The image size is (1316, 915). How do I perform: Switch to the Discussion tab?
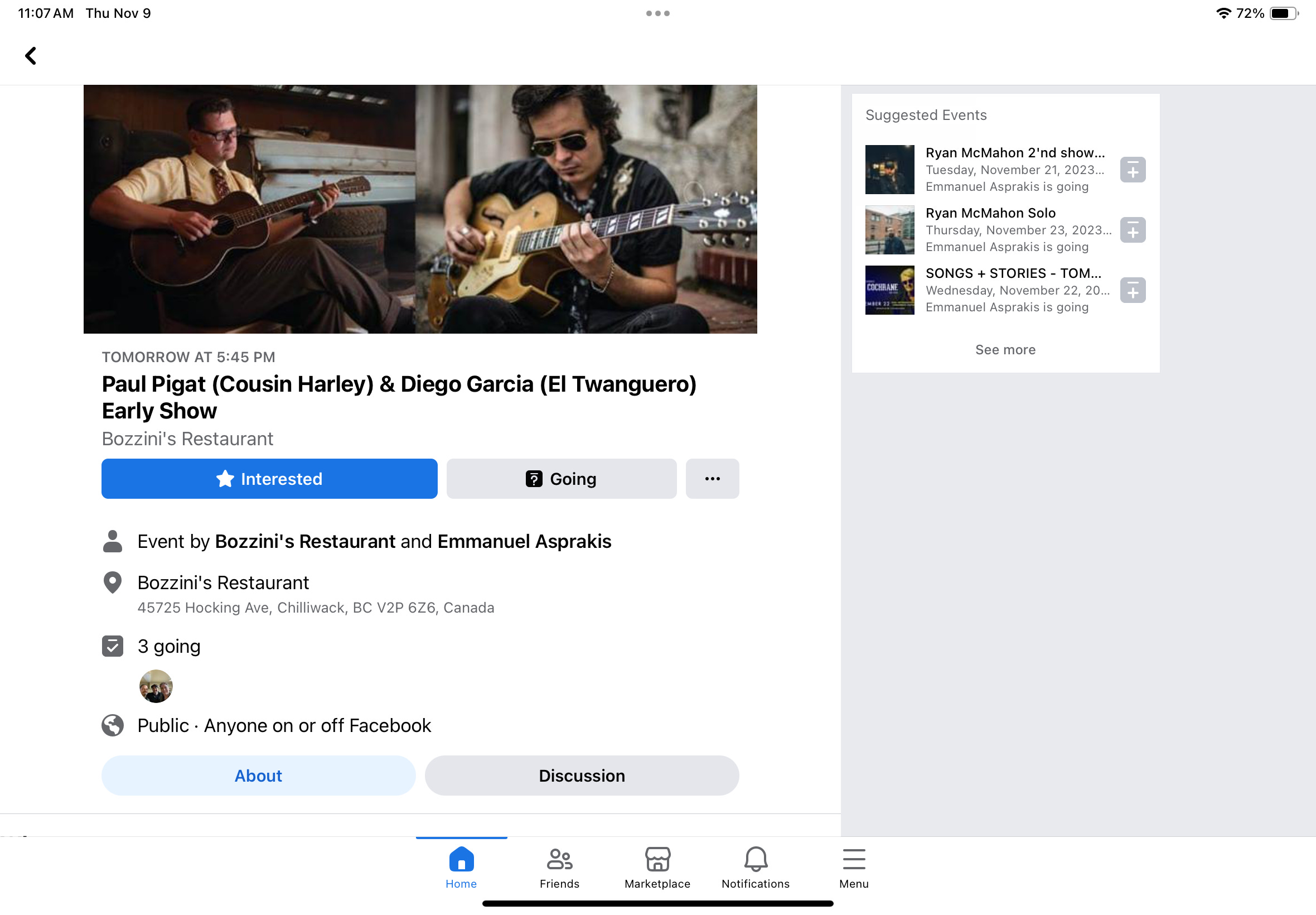(582, 776)
